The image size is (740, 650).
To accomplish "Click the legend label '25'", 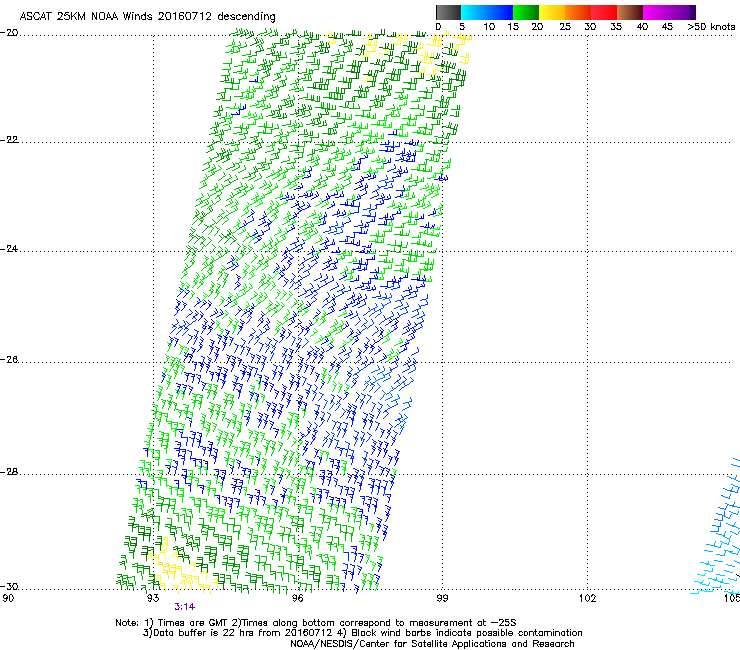I will pyautogui.click(x=564, y=27).
